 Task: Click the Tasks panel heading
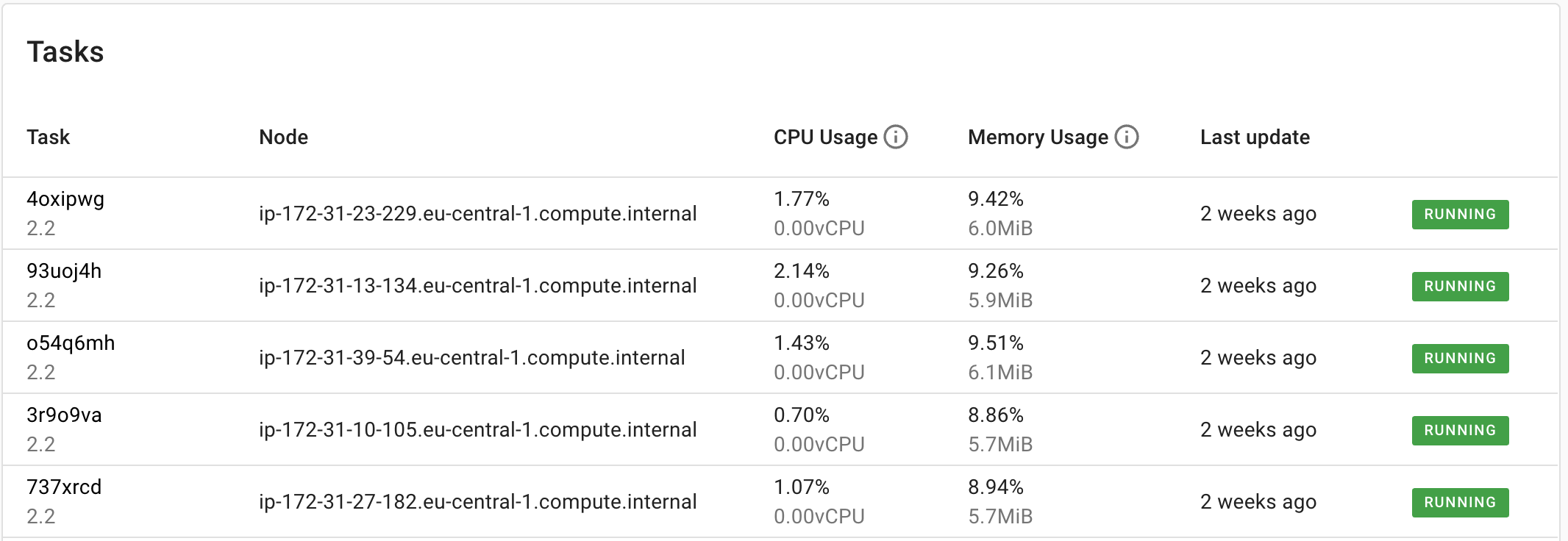point(65,51)
